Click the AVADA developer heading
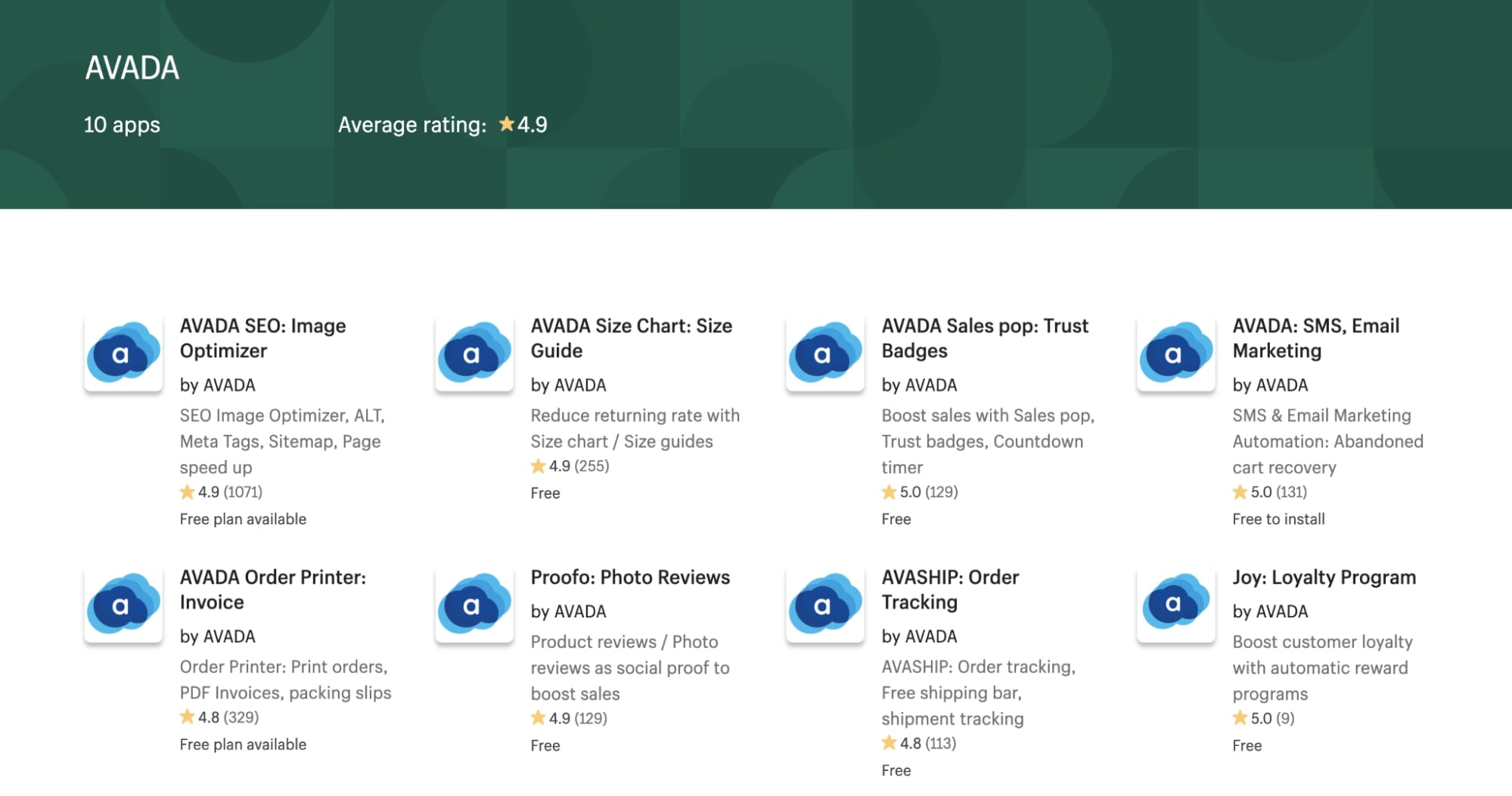The height and width of the screenshot is (796, 1512). (x=132, y=68)
